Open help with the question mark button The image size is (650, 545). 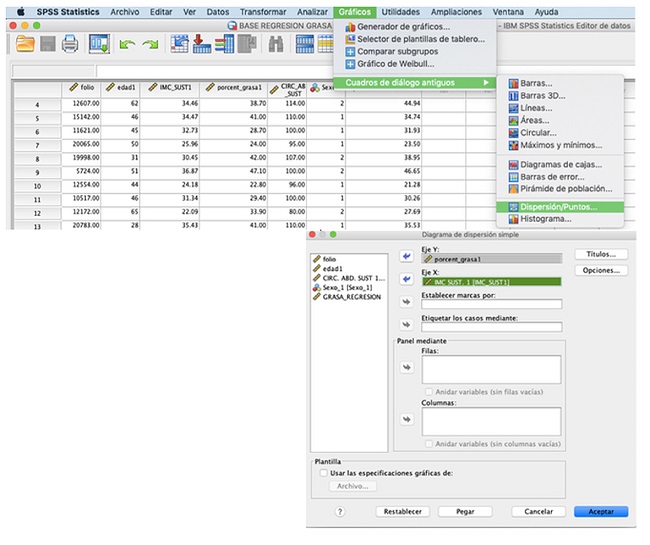pyautogui.click(x=341, y=511)
